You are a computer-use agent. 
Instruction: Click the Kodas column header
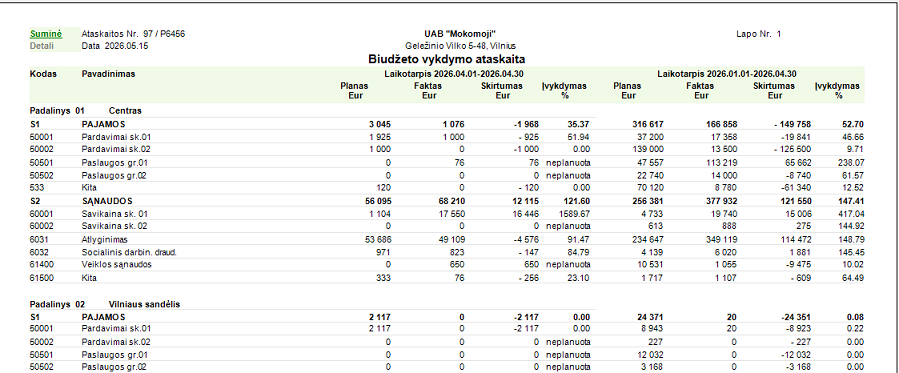click(x=43, y=74)
